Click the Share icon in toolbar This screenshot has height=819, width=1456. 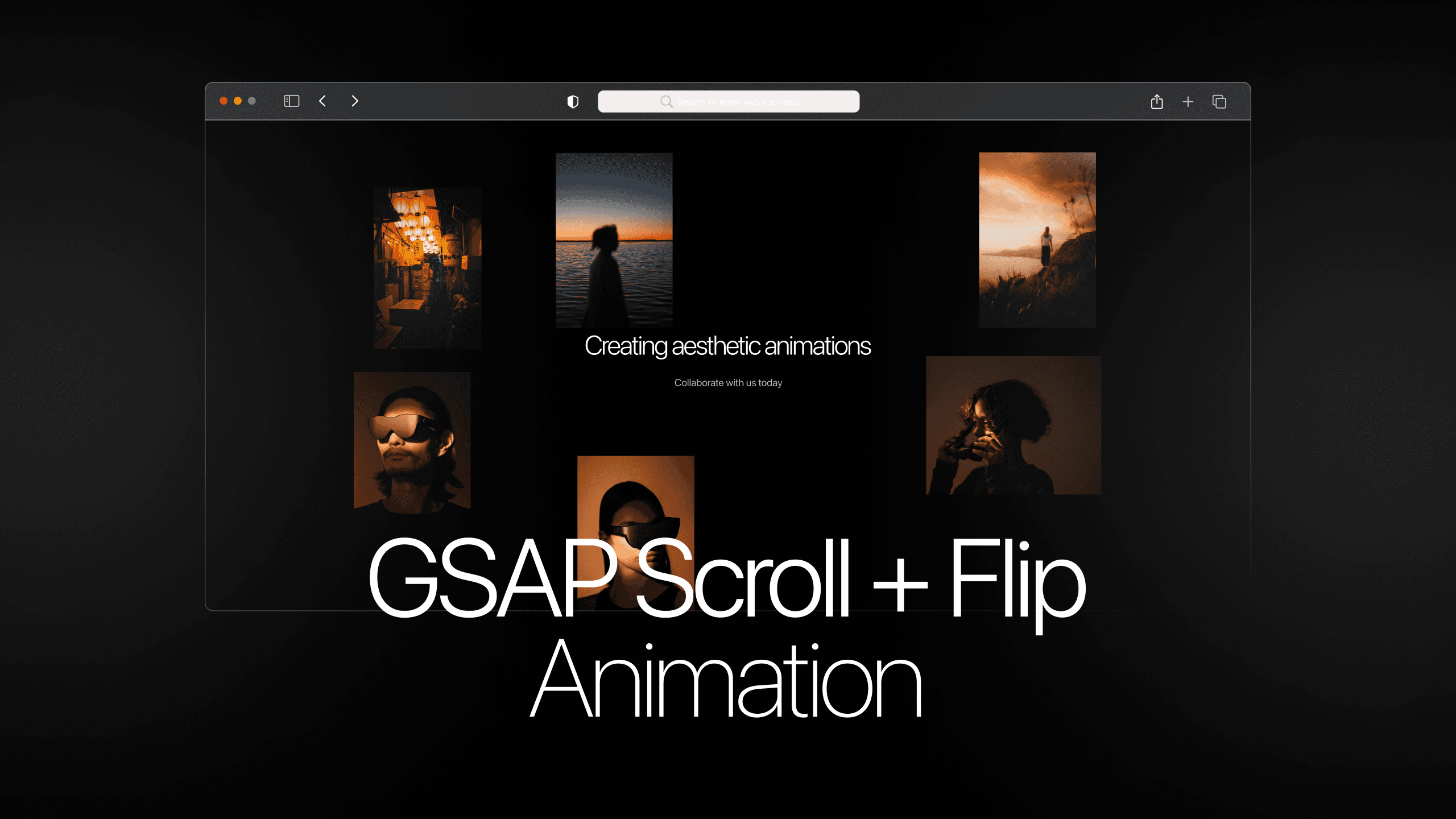1156,102
